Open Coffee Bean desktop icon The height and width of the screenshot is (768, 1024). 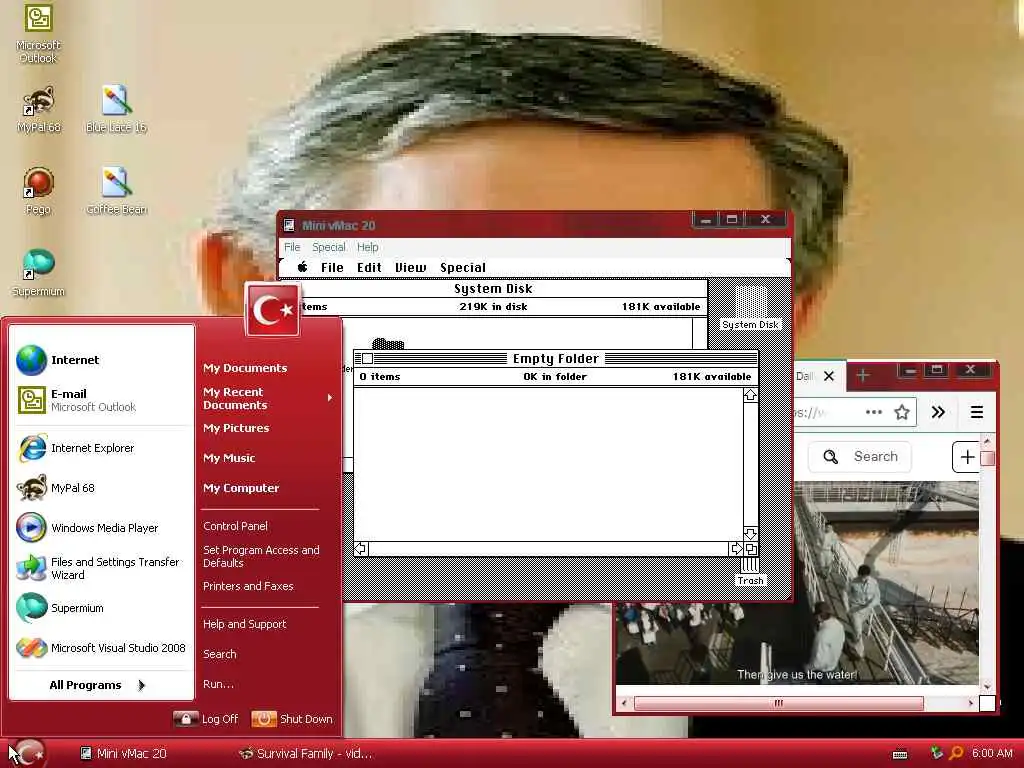[116, 191]
